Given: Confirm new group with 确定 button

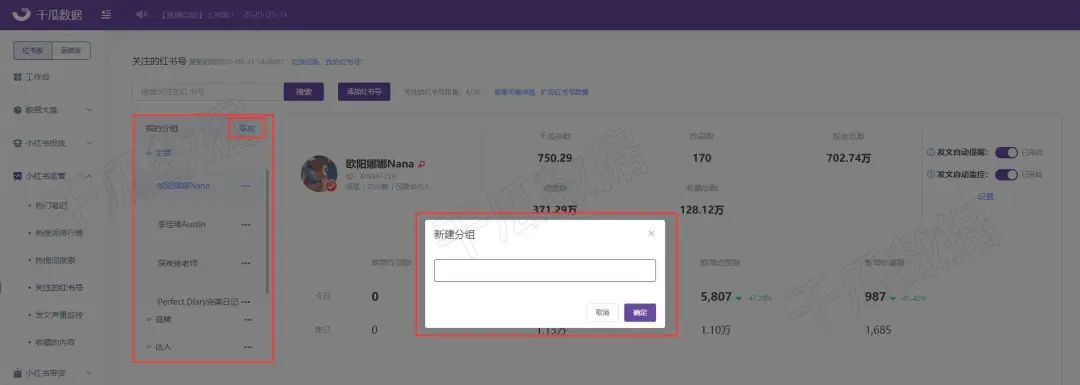Looking at the screenshot, I should 640,313.
